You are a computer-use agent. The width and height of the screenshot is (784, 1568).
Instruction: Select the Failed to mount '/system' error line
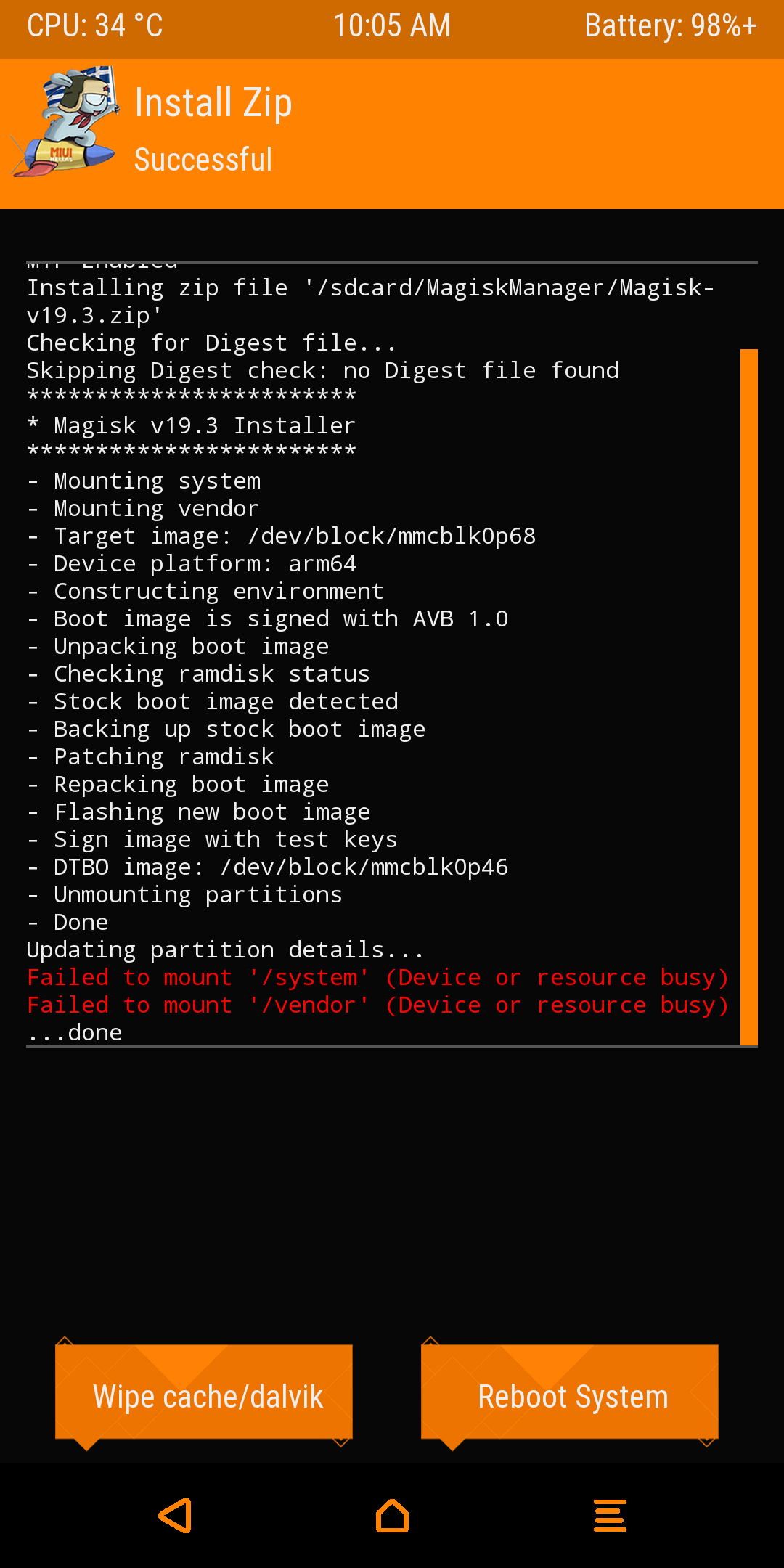tap(377, 978)
